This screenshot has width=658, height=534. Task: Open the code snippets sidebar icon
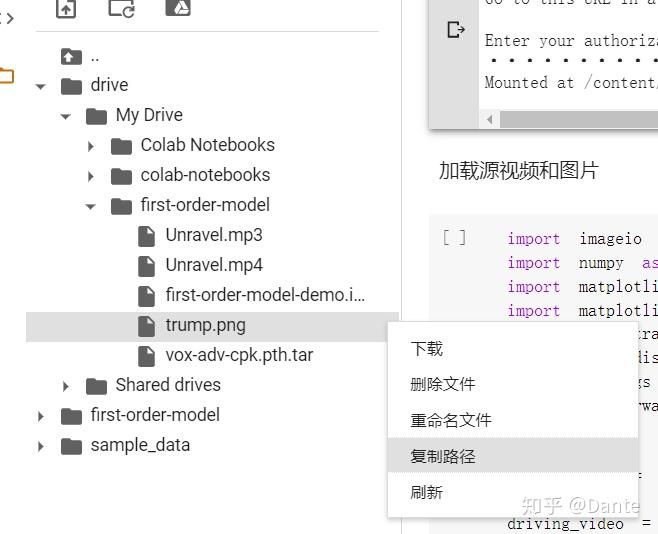(7, 18)
